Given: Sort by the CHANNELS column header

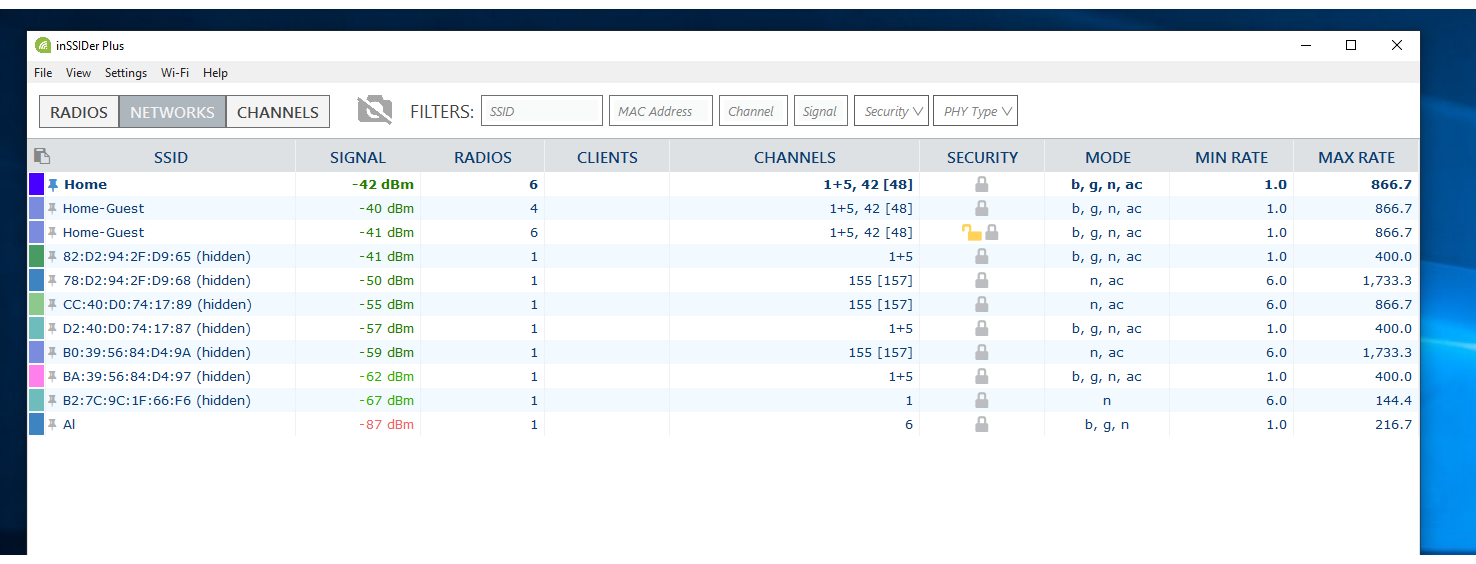Looking at the screenshot, I should (795, 157).
